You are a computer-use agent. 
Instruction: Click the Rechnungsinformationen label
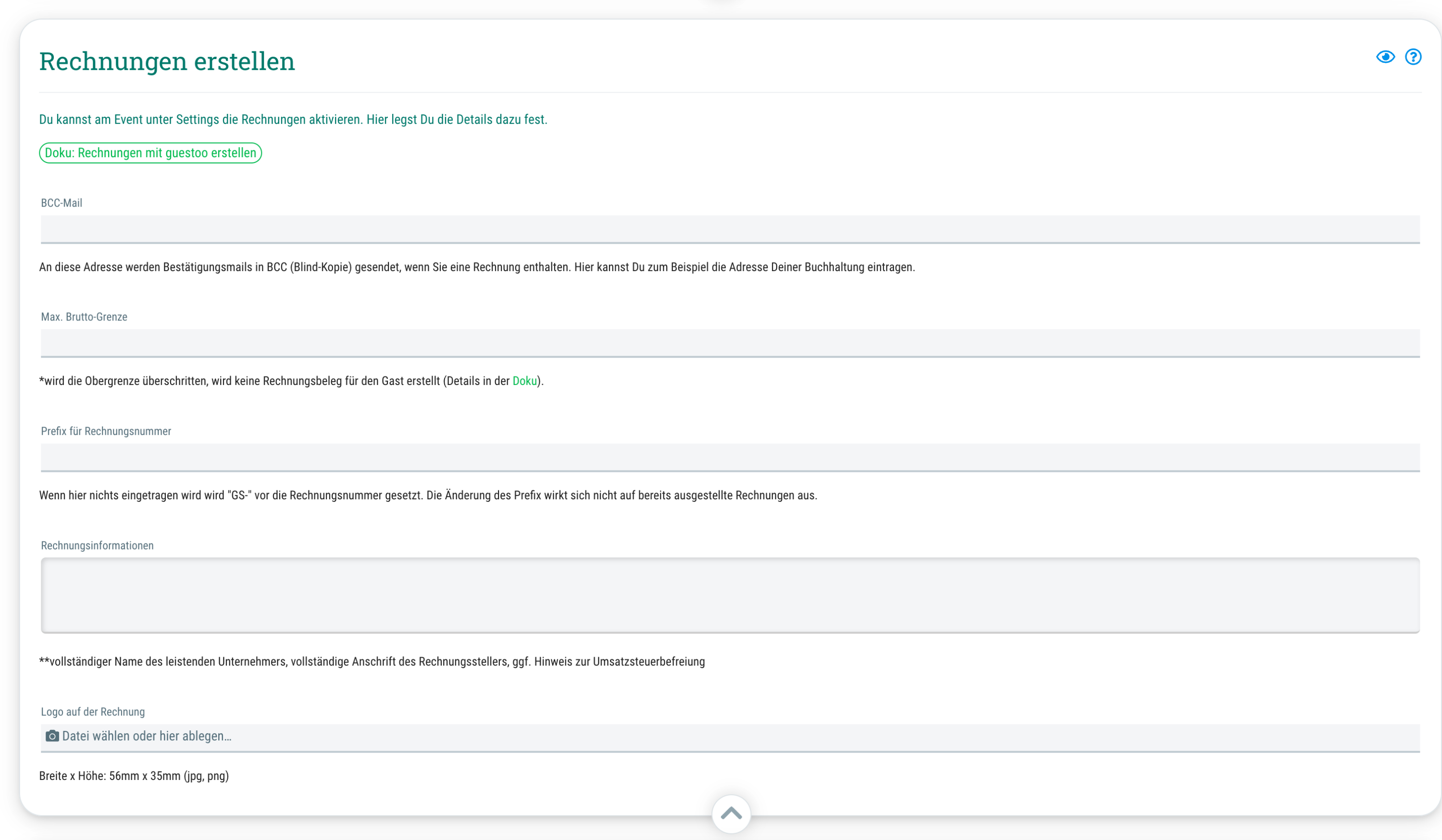(x=97, y=546)
